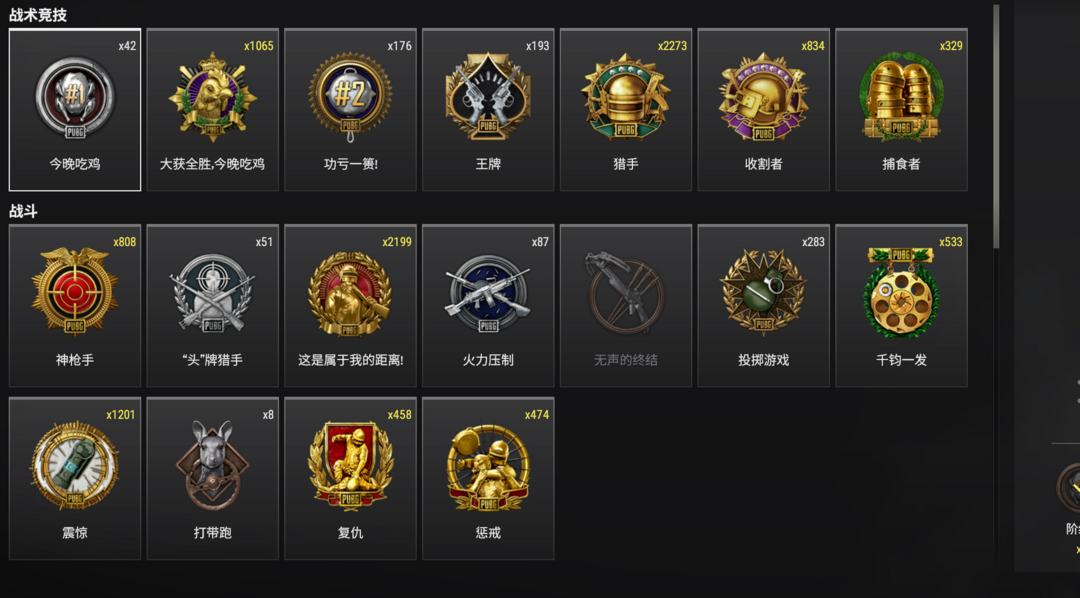Screen dimensions: 1080x598
Task: Select the 今晚吃鸡 #1 medal
Action: [75, 110]
